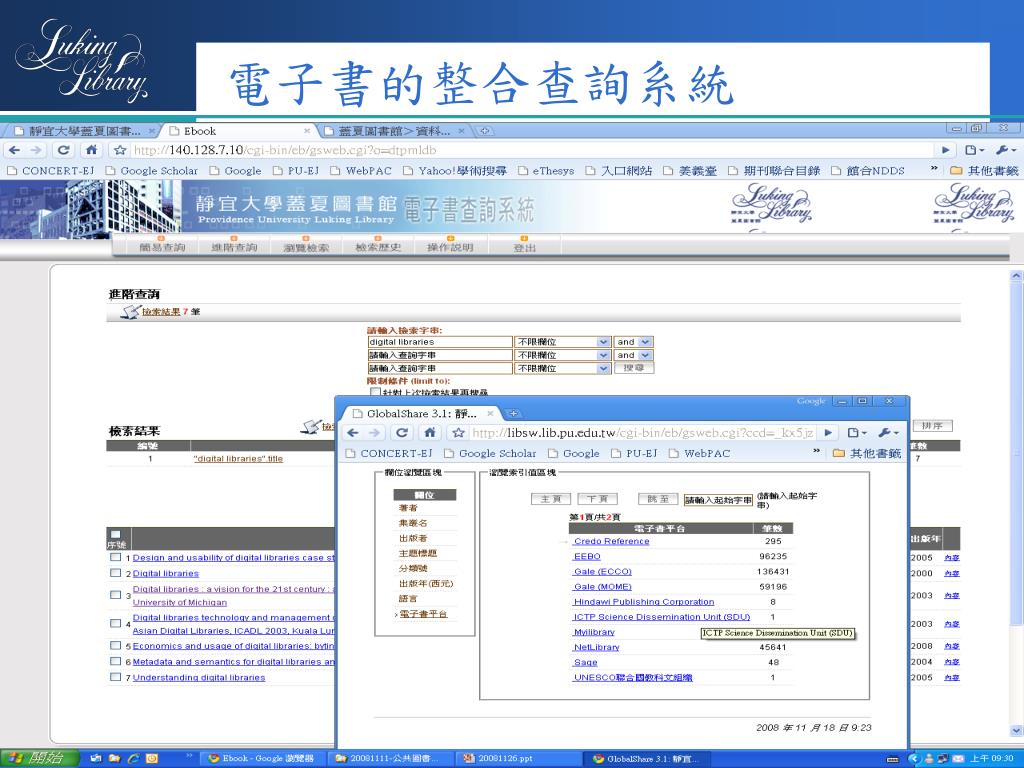The width and height of the screenshot is (1024, 768).
Task: Open 簡易查詢 navigation menu item
Action: coord(162,248)
